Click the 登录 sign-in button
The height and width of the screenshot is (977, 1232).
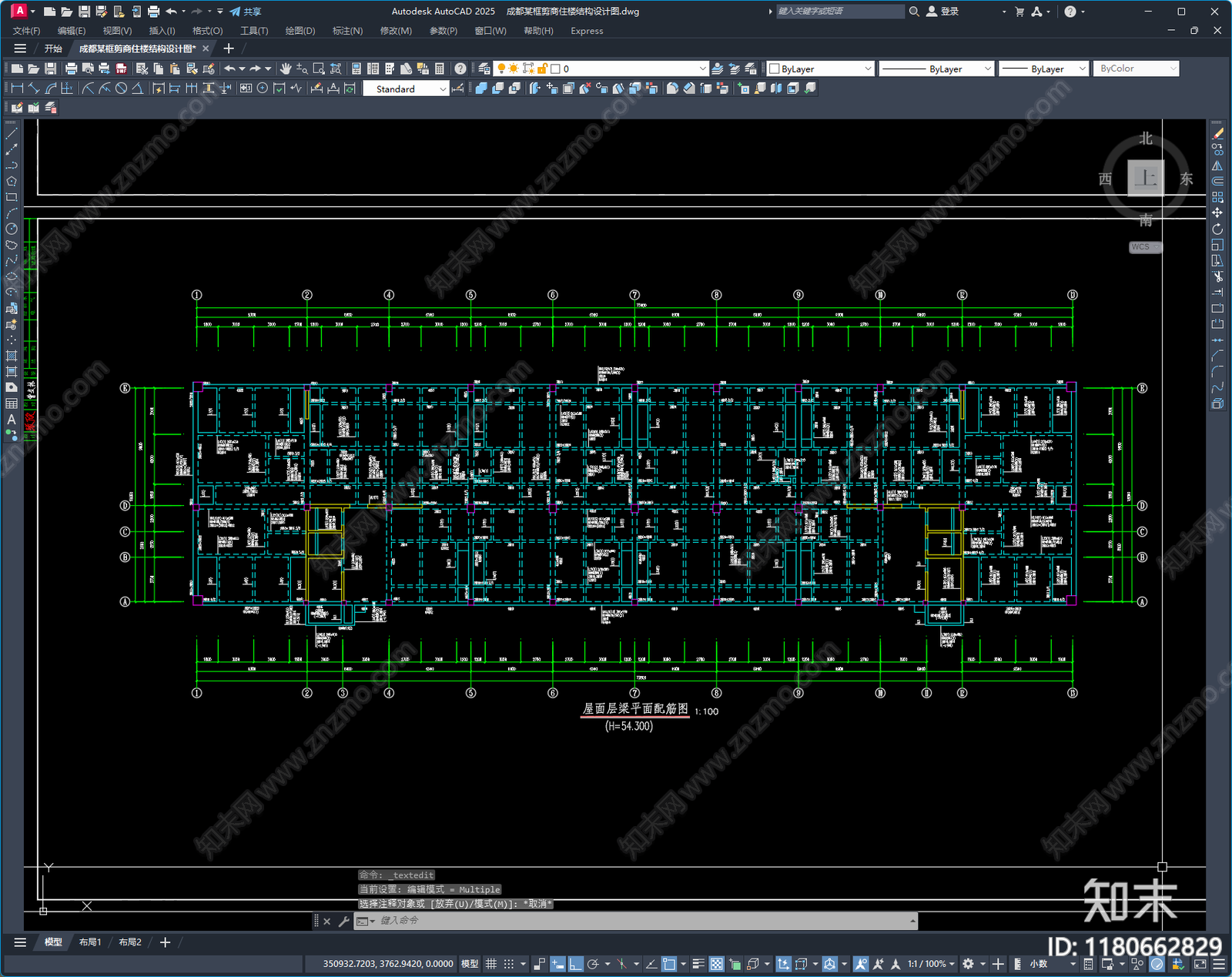coord(943,12)
